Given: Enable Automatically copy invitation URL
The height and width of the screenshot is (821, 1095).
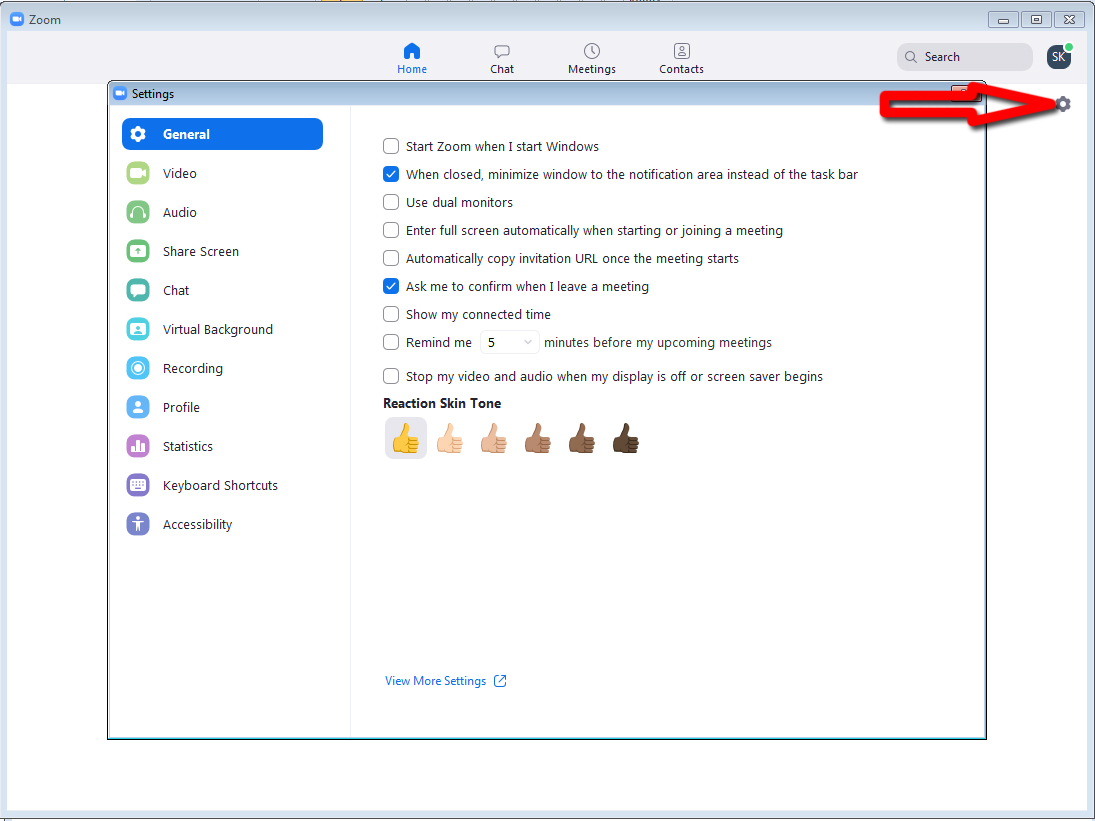Looking at the screenshot, I should [391, 258].
